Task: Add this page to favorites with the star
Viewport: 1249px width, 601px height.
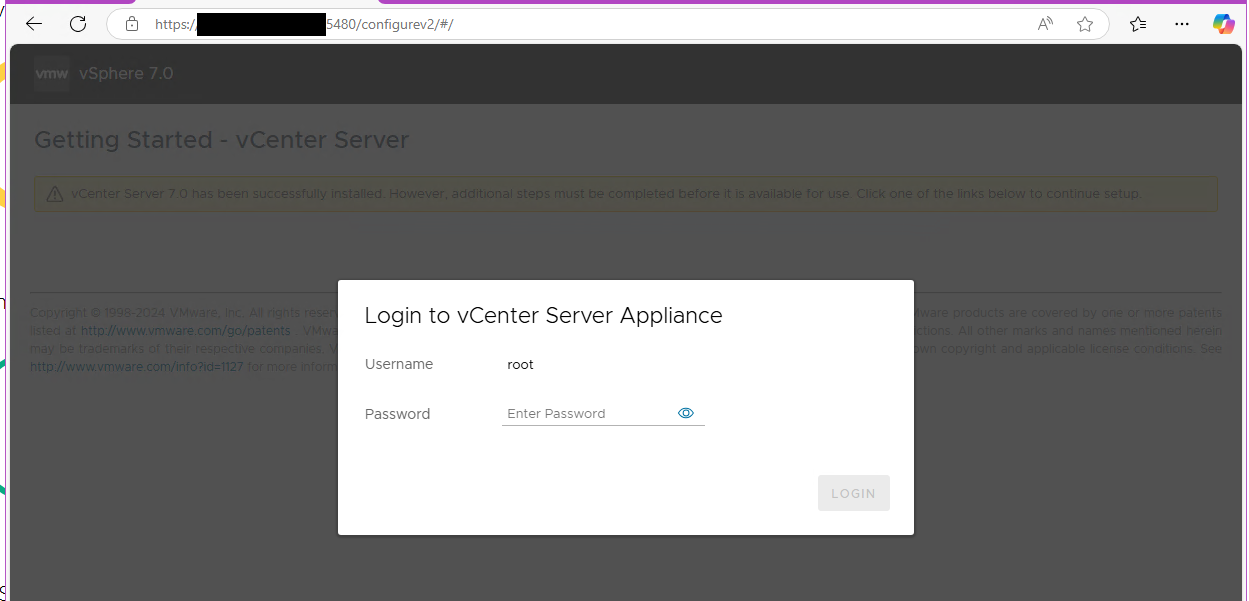Action: pos(1085,24)
